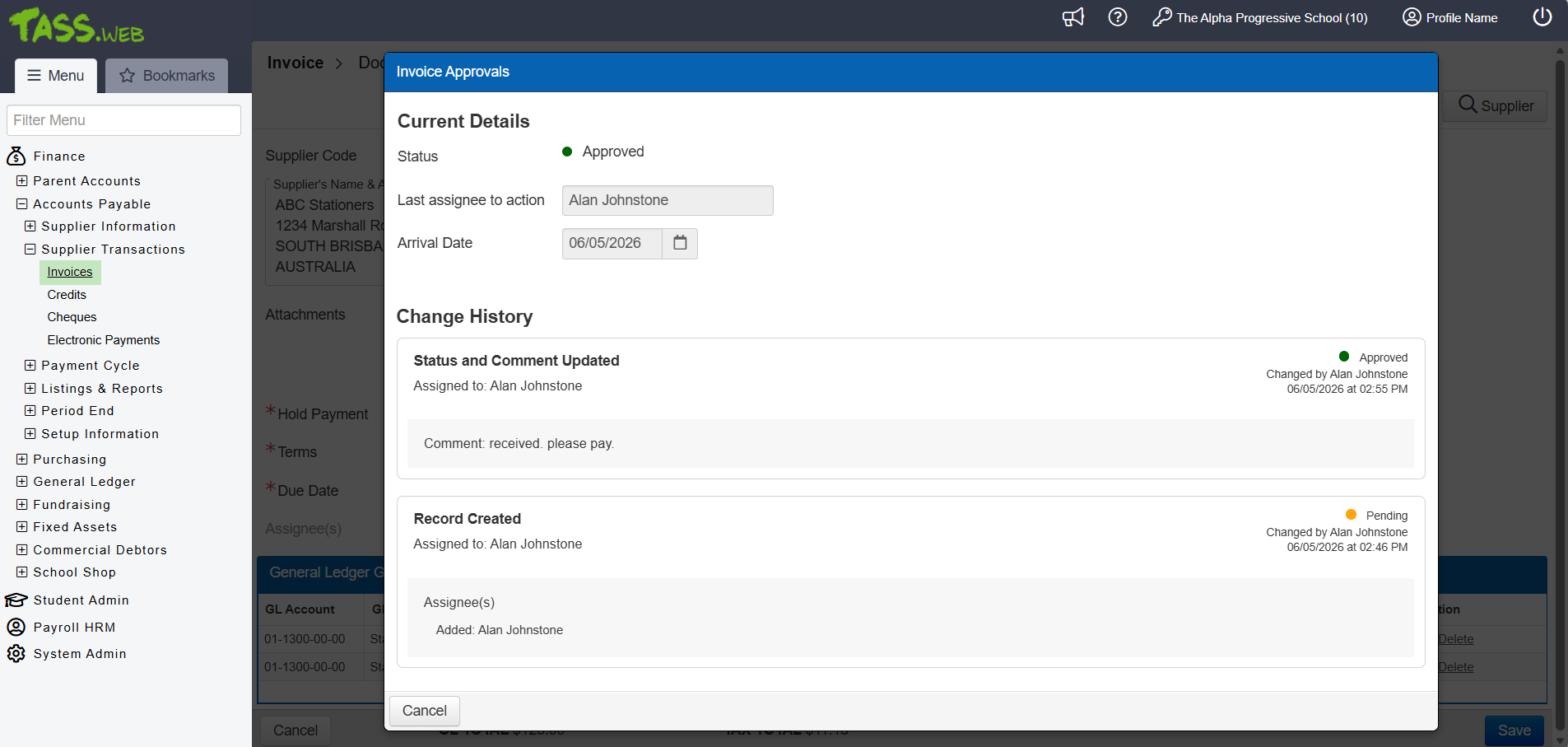Switch to the Menu tab
The height and width of the screenshot is (747, 1568).
(x=56, y=76)
